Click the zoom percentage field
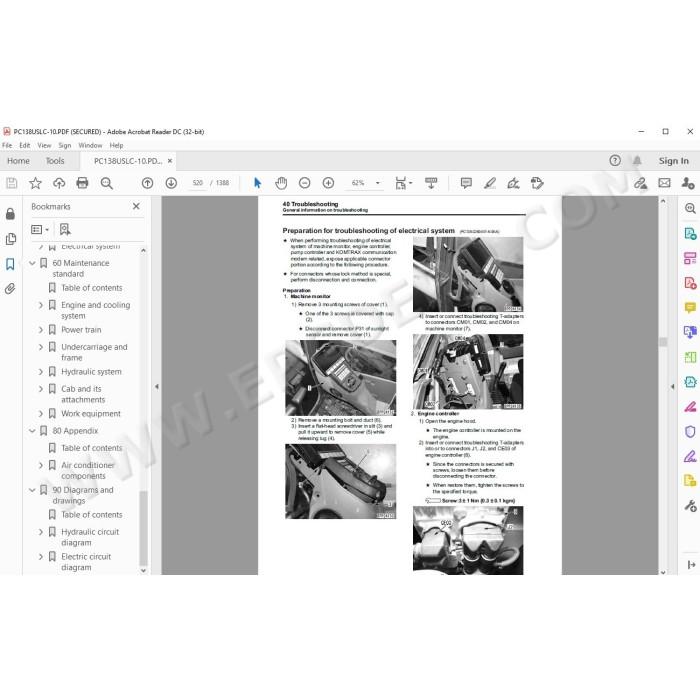The width and height of the screenshot is (700, 700). 358,183
